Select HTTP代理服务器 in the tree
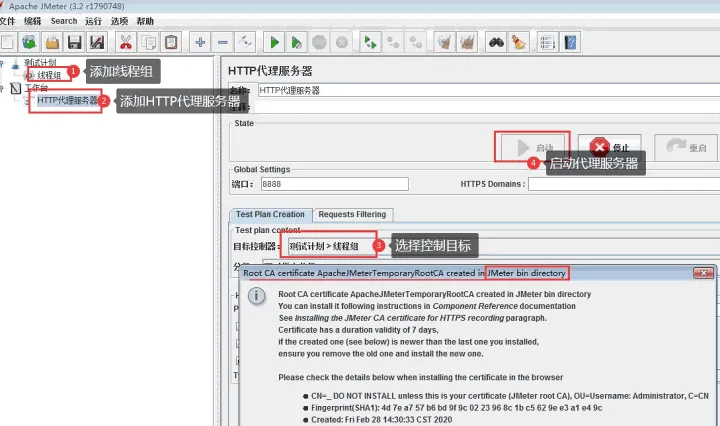Screen dimensions: 720x426 (x=68, y=100)
